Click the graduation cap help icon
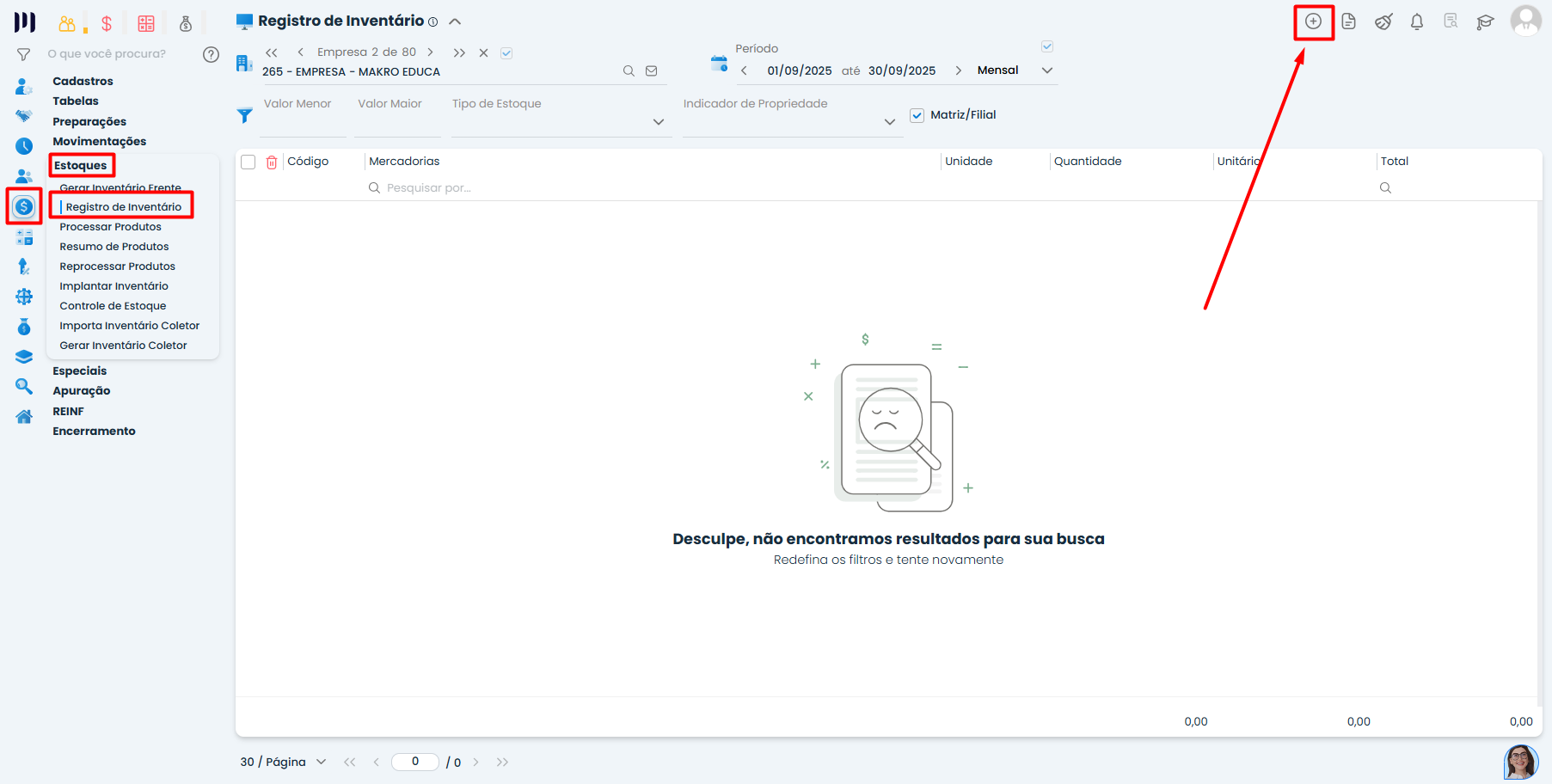 pyautogui.click(x=1485, y=21)
